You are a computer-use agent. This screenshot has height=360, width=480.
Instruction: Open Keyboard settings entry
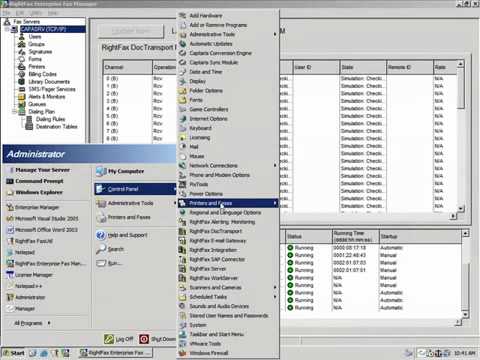pos(200,128)
